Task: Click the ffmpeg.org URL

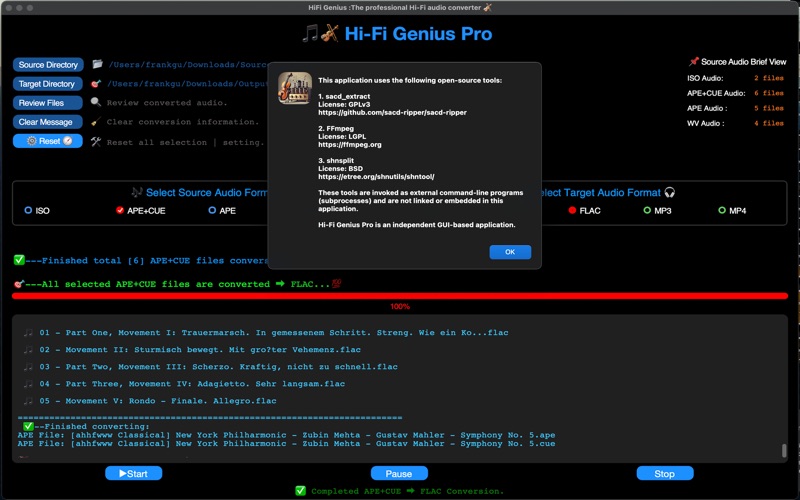Action: coord(349,144)
